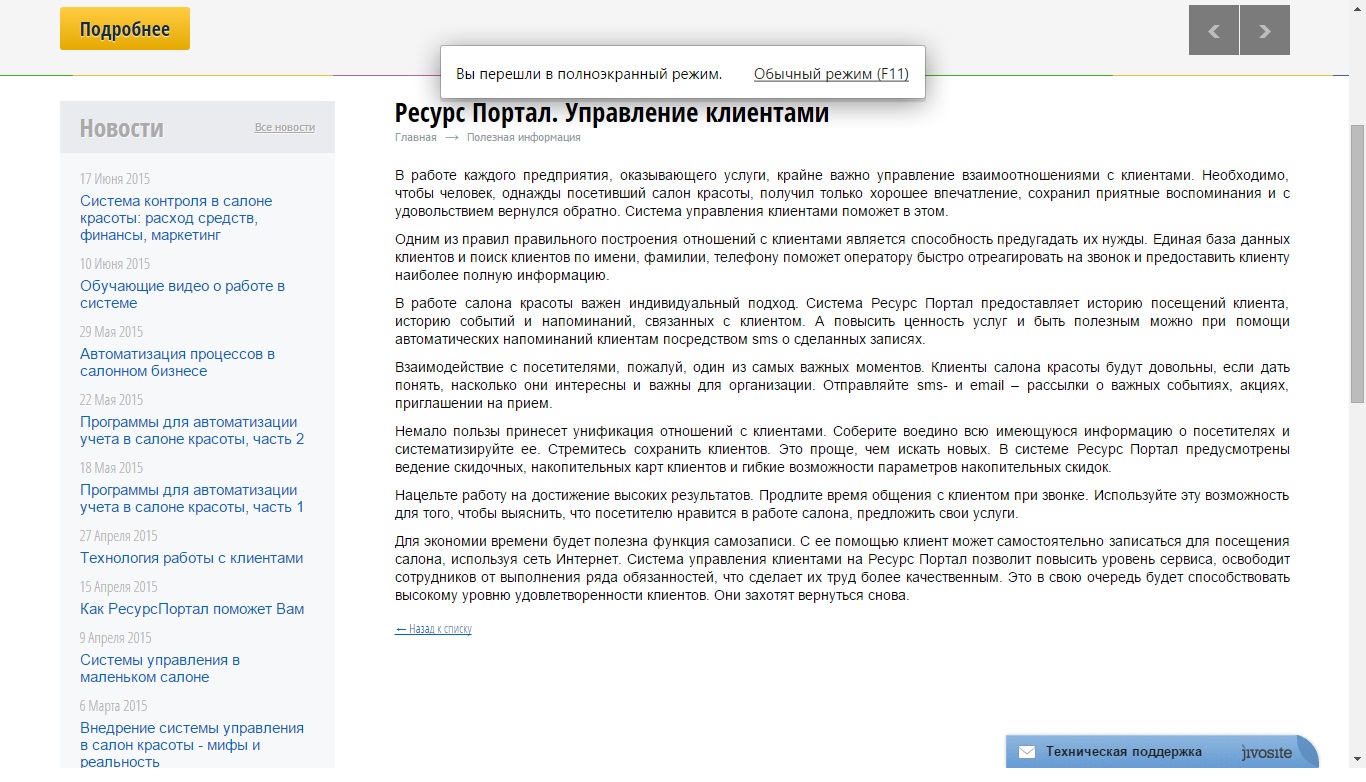Click the date 22 Мая 2015

tap(111, 400)
